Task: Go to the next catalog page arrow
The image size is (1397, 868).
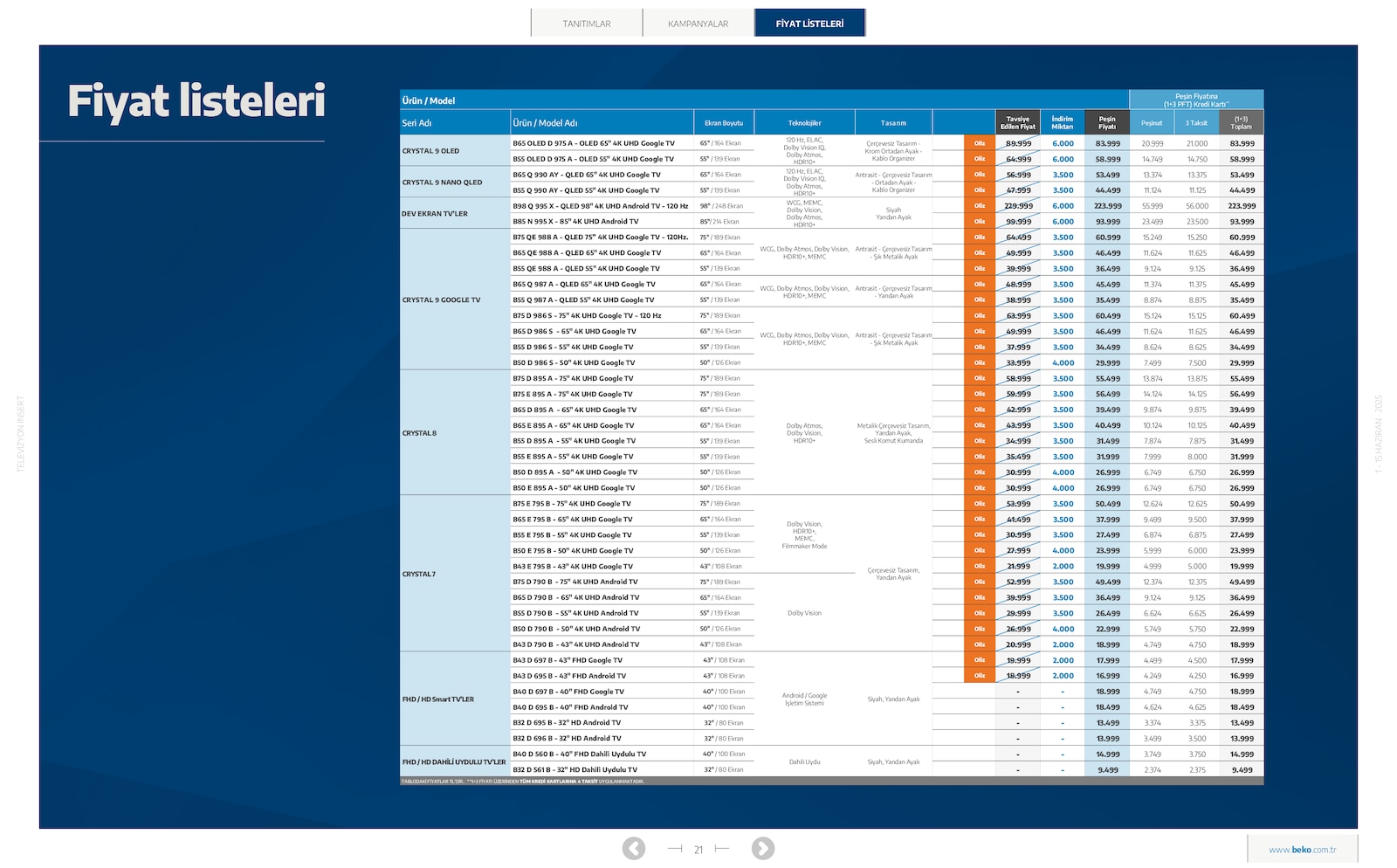Action: (762, 848)
